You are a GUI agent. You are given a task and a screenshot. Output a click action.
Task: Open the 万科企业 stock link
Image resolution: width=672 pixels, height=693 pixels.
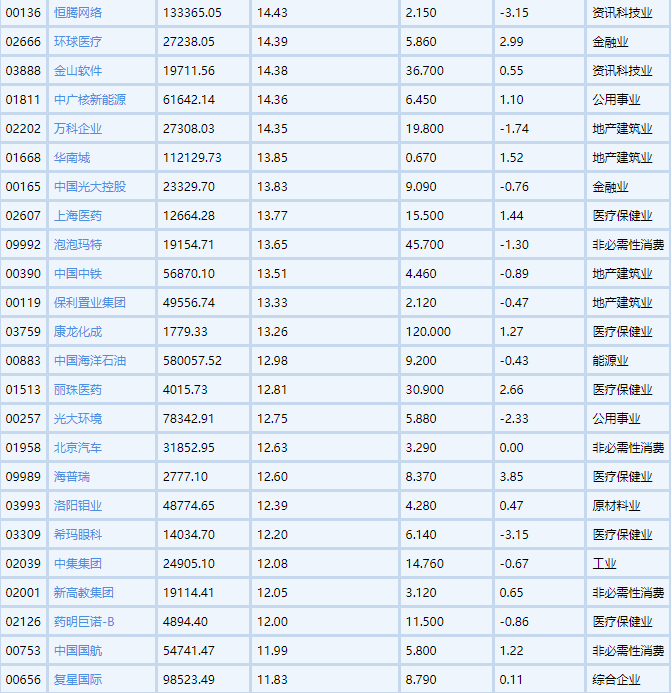click(x=78, y=129)
